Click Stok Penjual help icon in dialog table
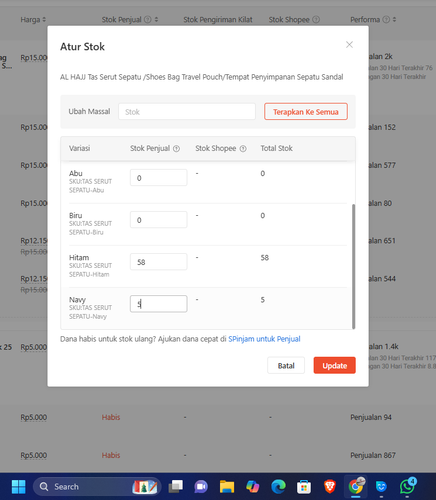 (x=177, y=149)
